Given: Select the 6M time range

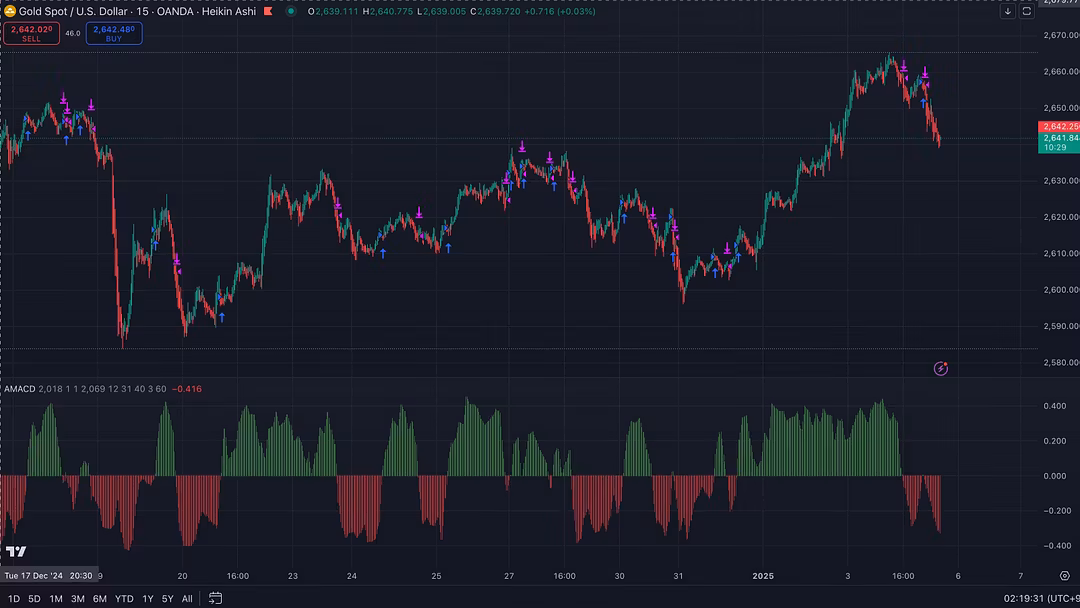Looking at the screenshot, I should coord(100,598).
